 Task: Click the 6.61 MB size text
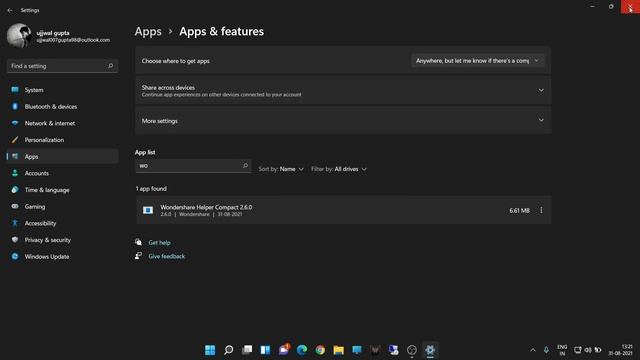[x=519, y=211]
